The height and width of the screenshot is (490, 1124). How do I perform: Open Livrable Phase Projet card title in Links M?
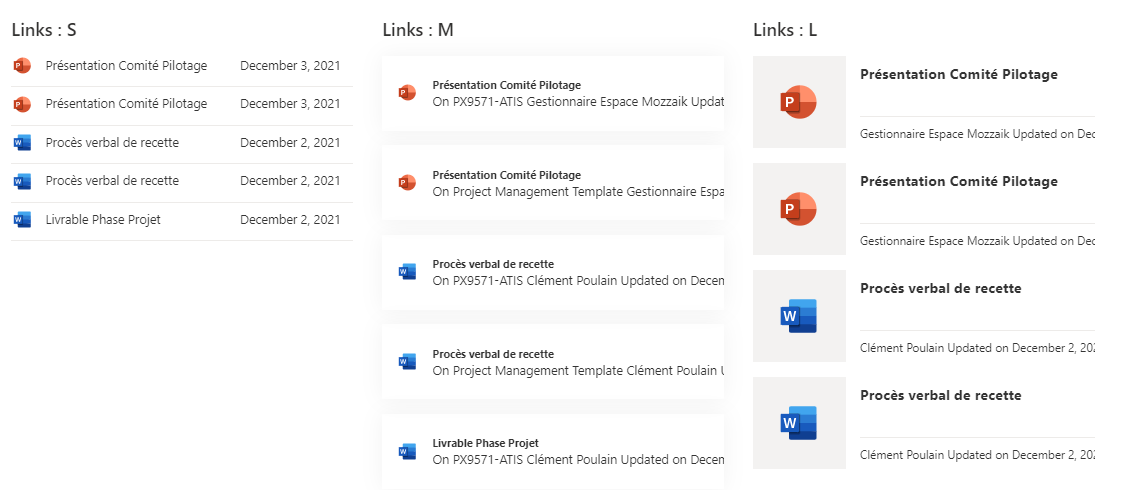[x=486, y=443]
